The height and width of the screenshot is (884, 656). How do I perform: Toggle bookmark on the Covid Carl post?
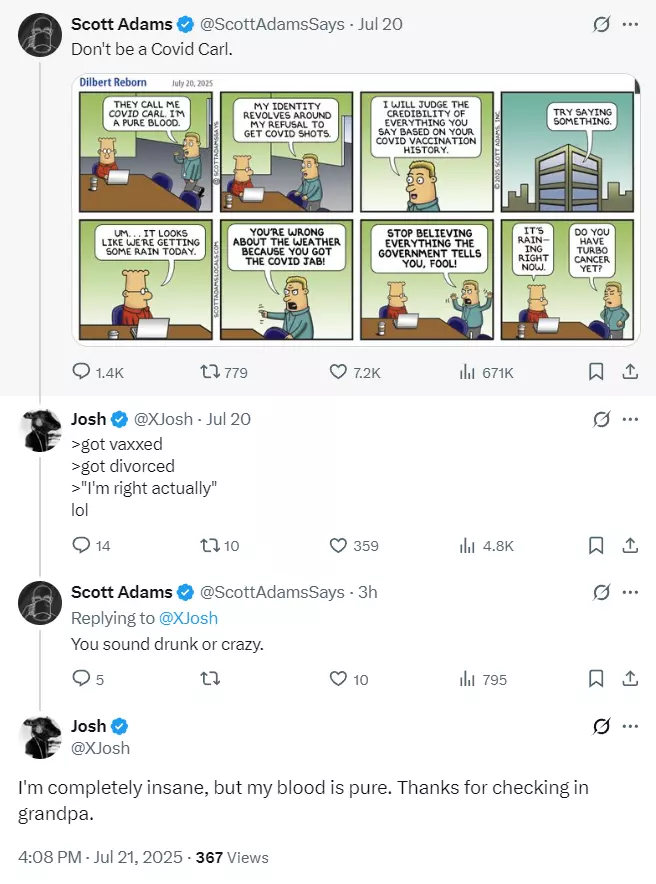pyautogui.click(x=596, y=372)
